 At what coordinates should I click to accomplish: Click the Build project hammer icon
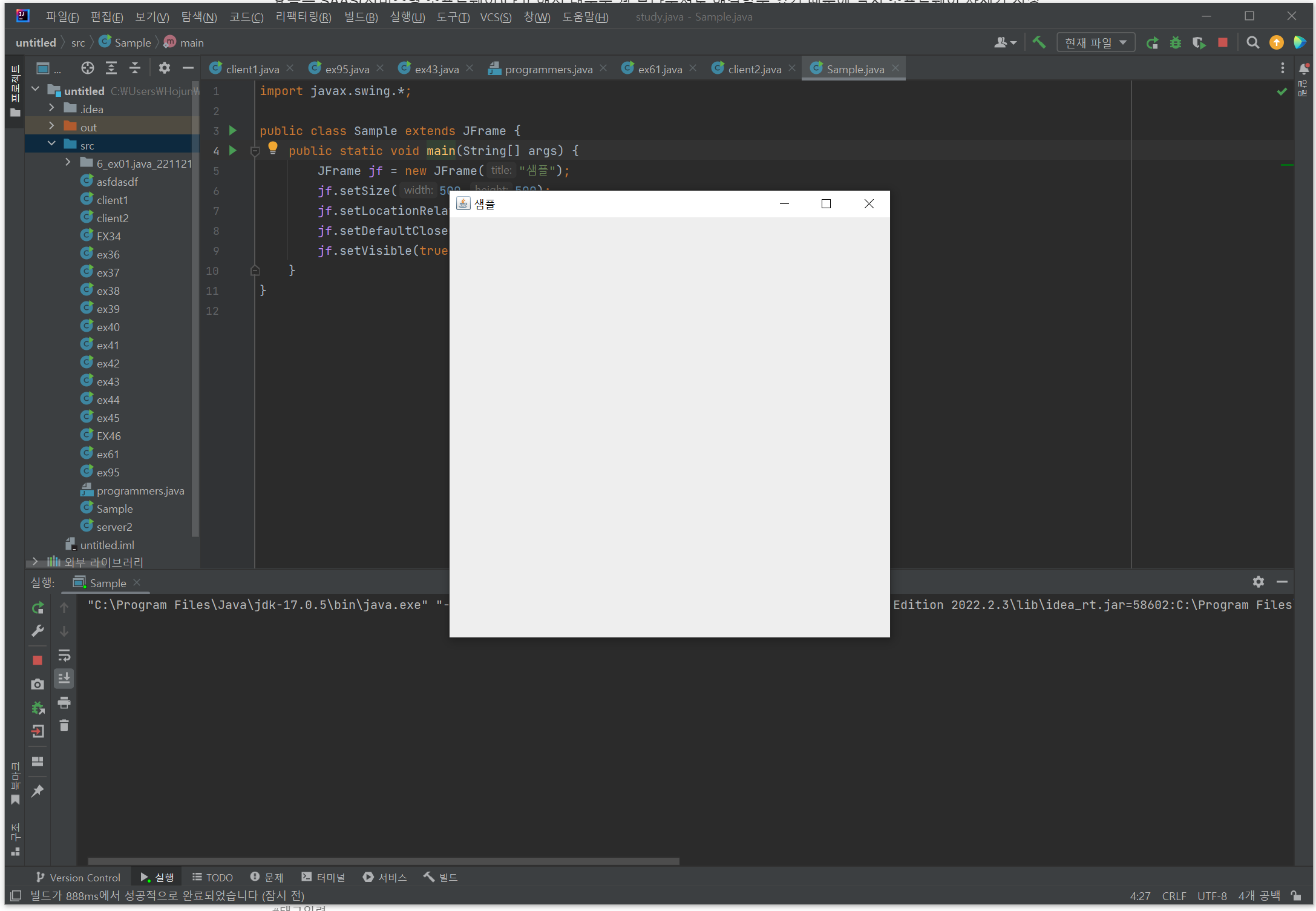pos(1039,42)
